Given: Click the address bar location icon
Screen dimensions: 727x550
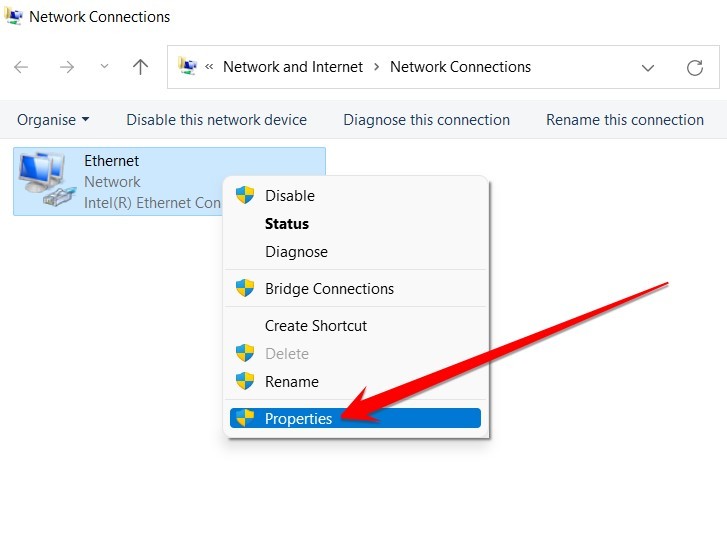Looking at the screenshot, I should click(188, 66).
